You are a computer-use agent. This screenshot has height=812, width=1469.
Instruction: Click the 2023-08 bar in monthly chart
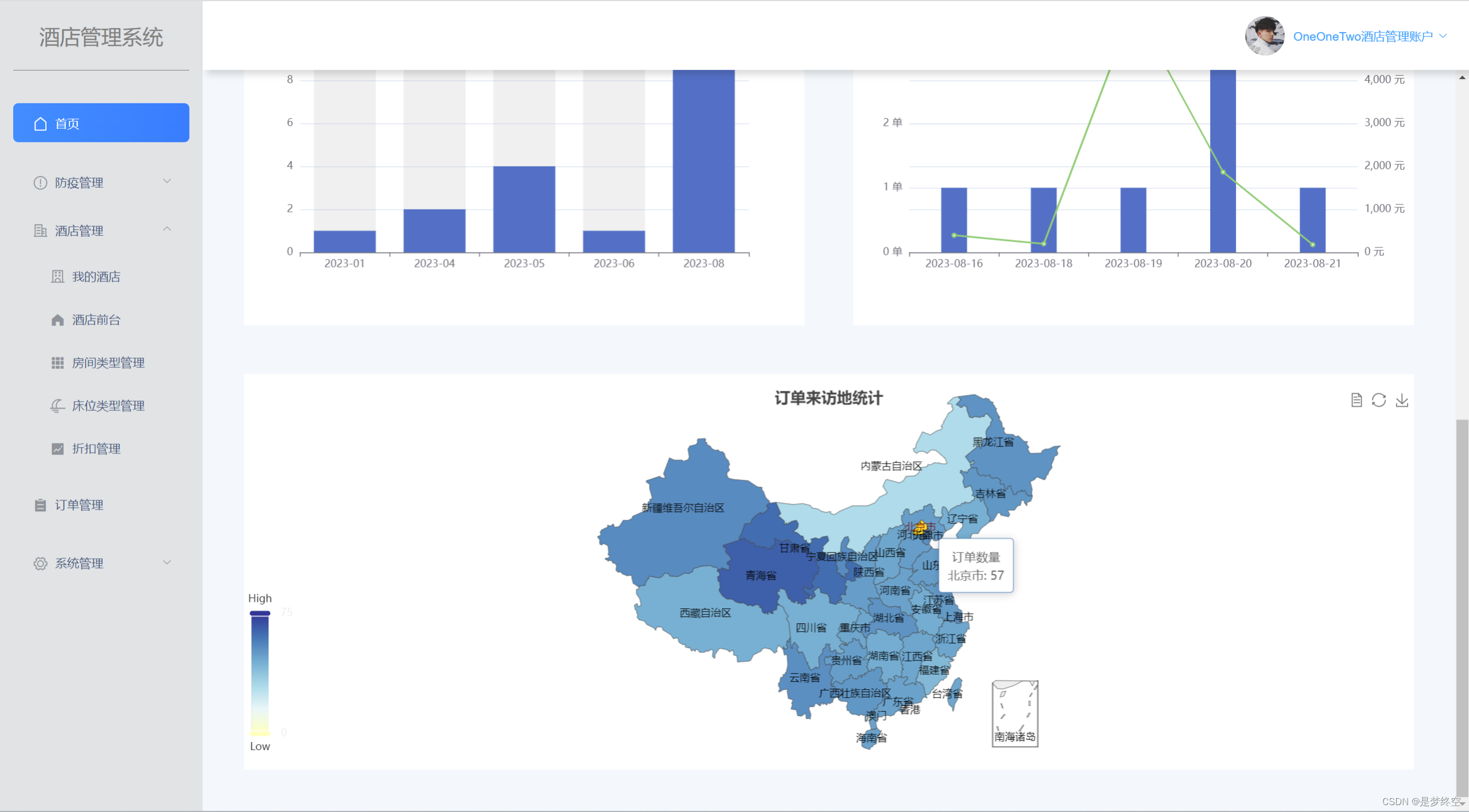coord(704,161)
